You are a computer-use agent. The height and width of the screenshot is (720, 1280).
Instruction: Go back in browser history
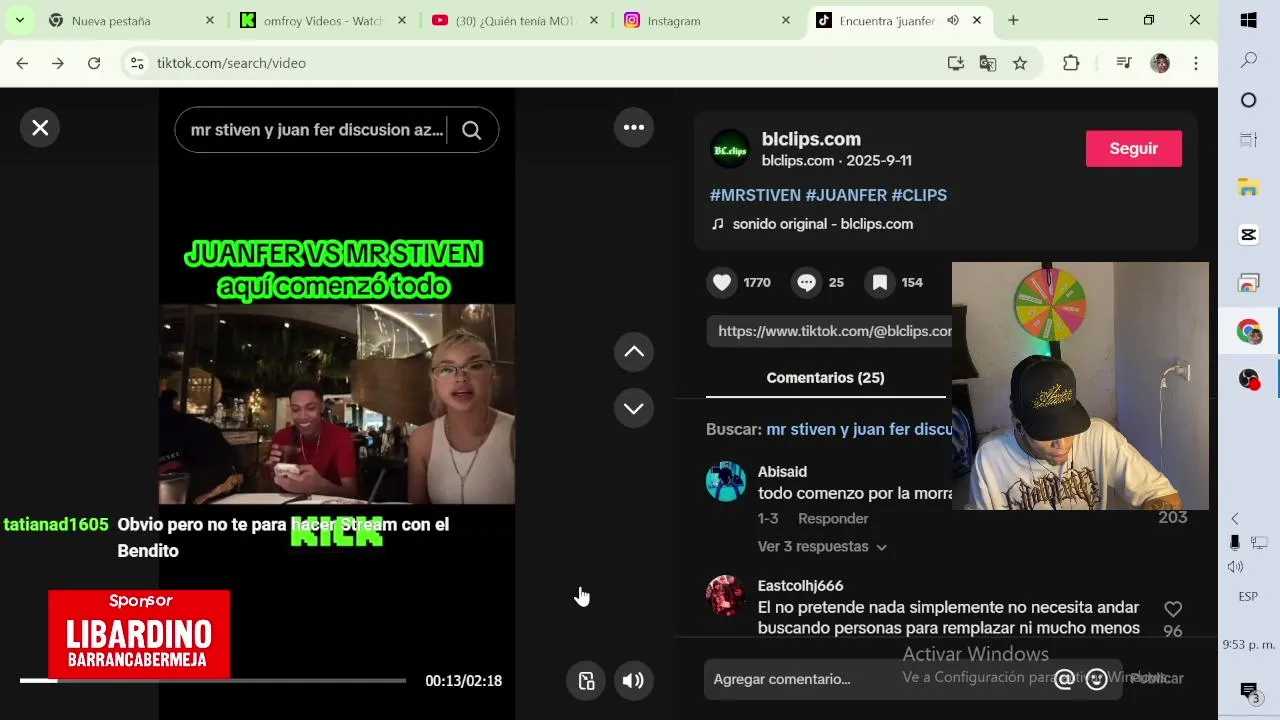pos(22,63)
